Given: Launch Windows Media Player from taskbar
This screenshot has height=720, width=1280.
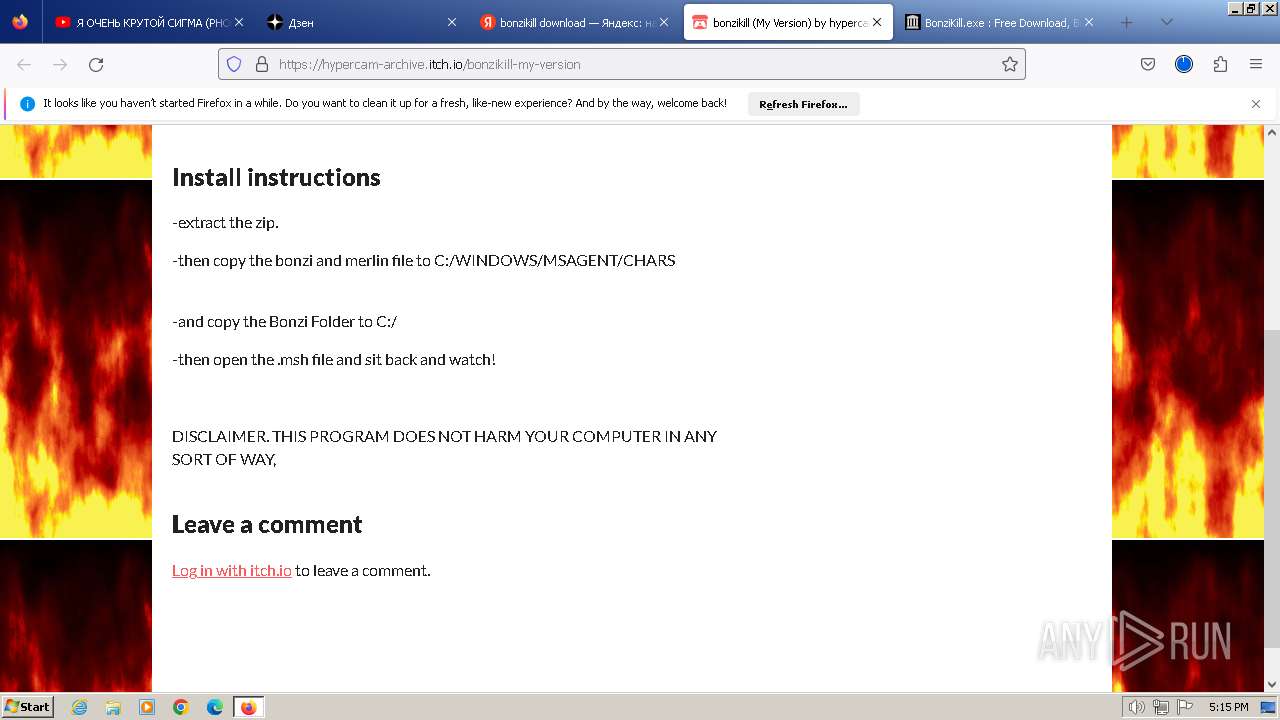Looking at the screenshot, I should [x=147, y=707].
